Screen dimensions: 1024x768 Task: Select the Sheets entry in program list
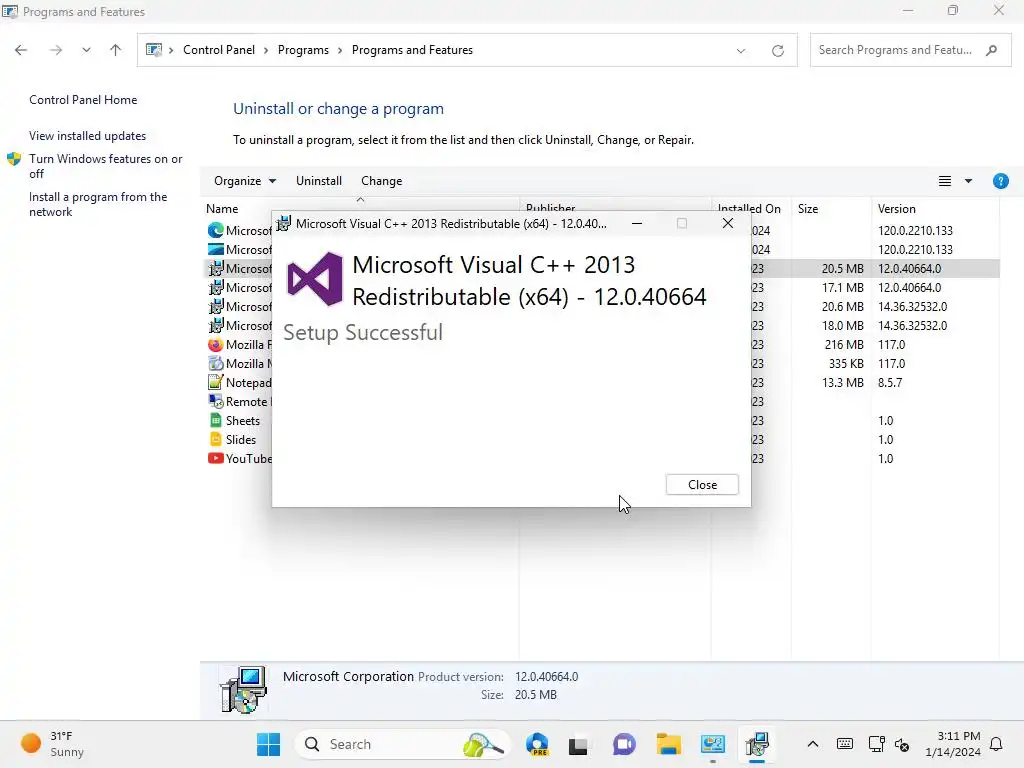coord(242,421)
